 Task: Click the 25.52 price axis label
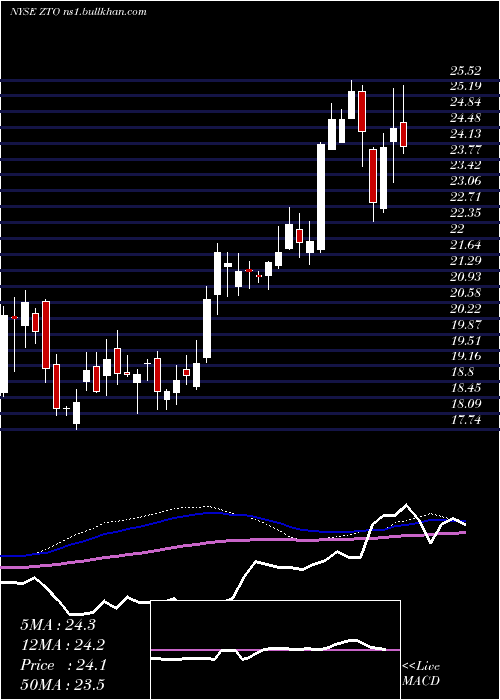pyautogui.click(x=466, y=71)
